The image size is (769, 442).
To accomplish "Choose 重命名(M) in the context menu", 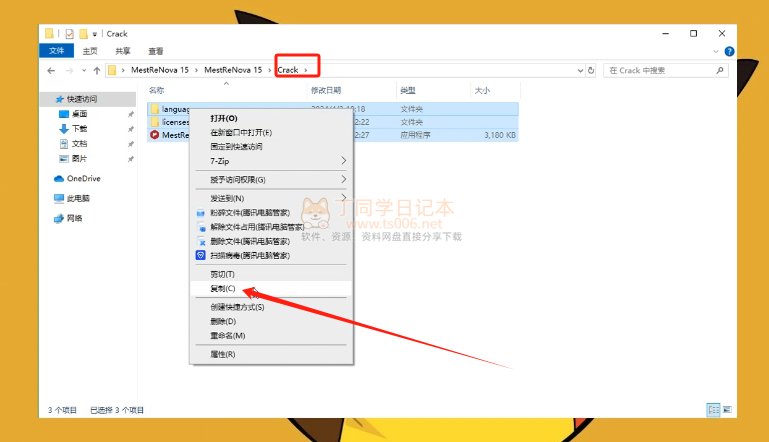I will (x=271, y=336).
